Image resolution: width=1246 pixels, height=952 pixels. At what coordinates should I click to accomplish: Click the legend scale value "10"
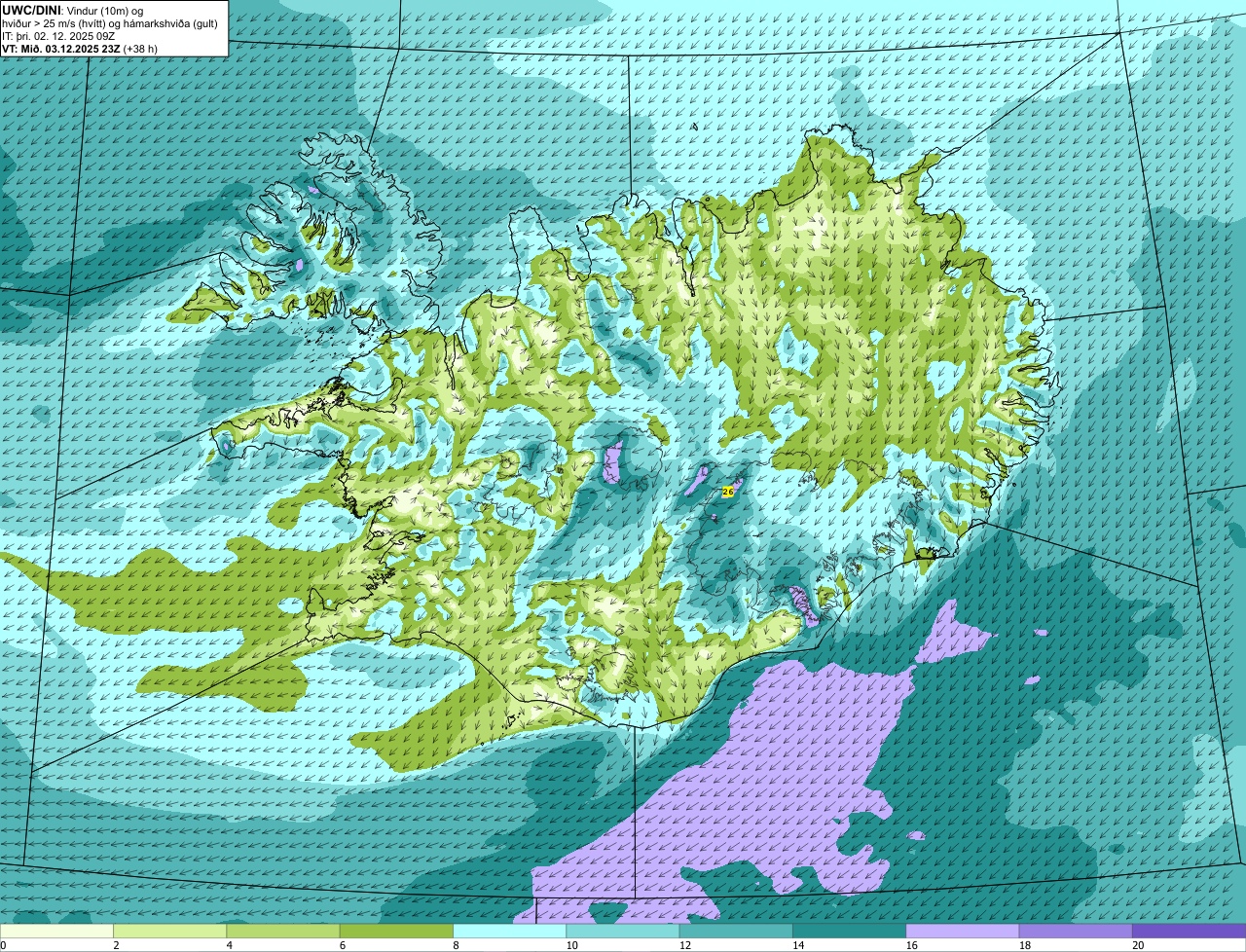(571, 945)
